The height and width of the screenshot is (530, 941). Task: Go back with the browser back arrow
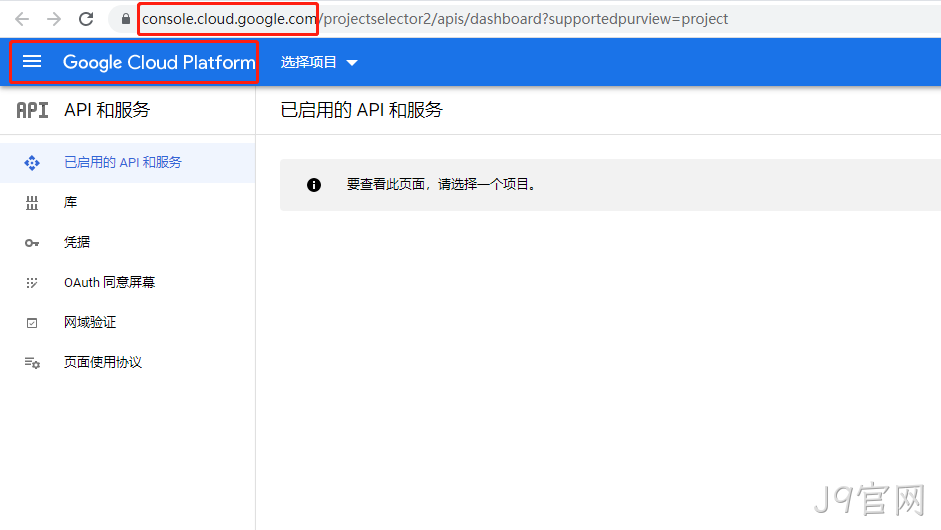point(22,19)
